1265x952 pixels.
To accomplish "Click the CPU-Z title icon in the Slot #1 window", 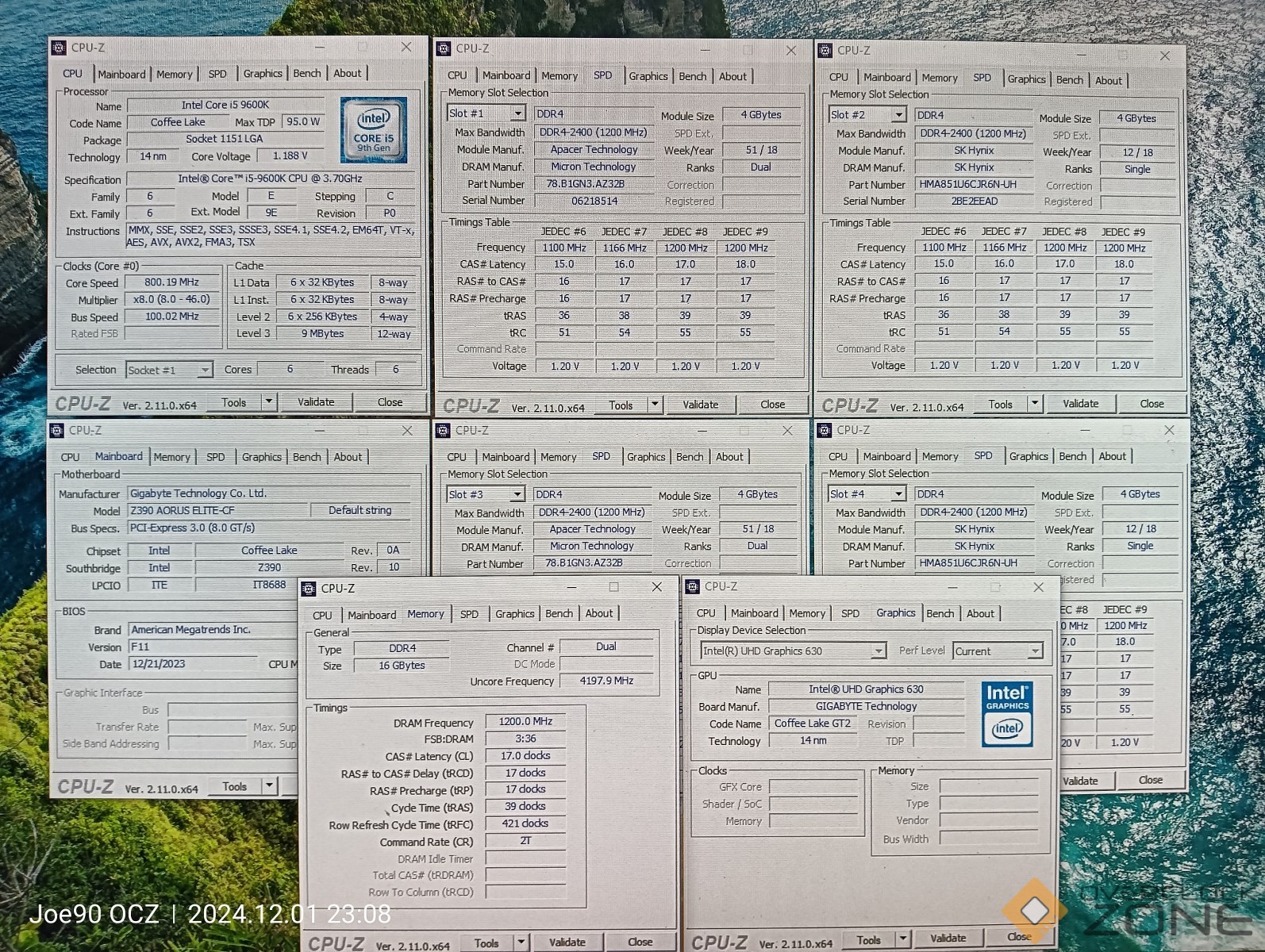I will pyautogui.click(x=444, y=49).
